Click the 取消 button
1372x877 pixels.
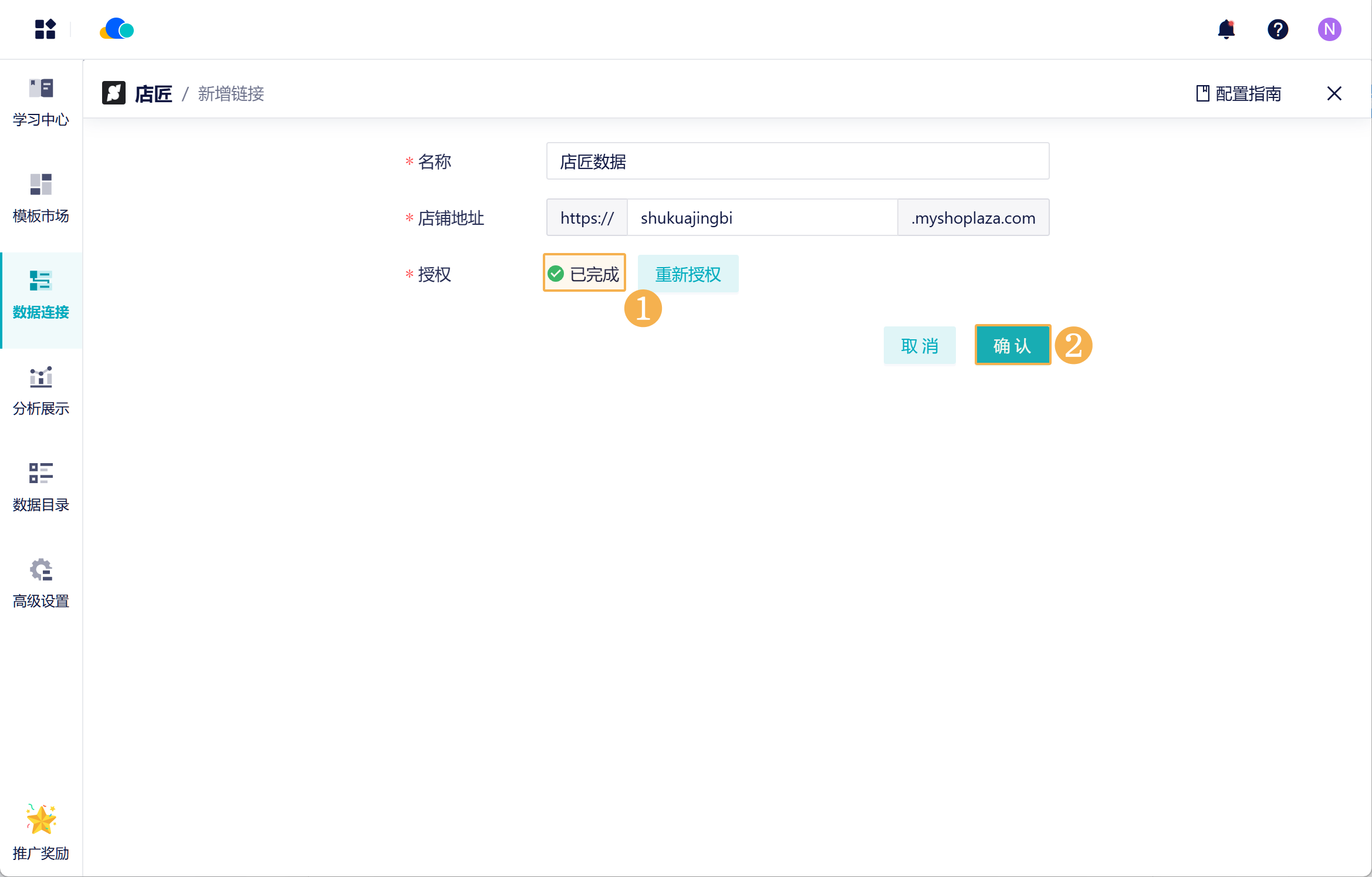919,346
